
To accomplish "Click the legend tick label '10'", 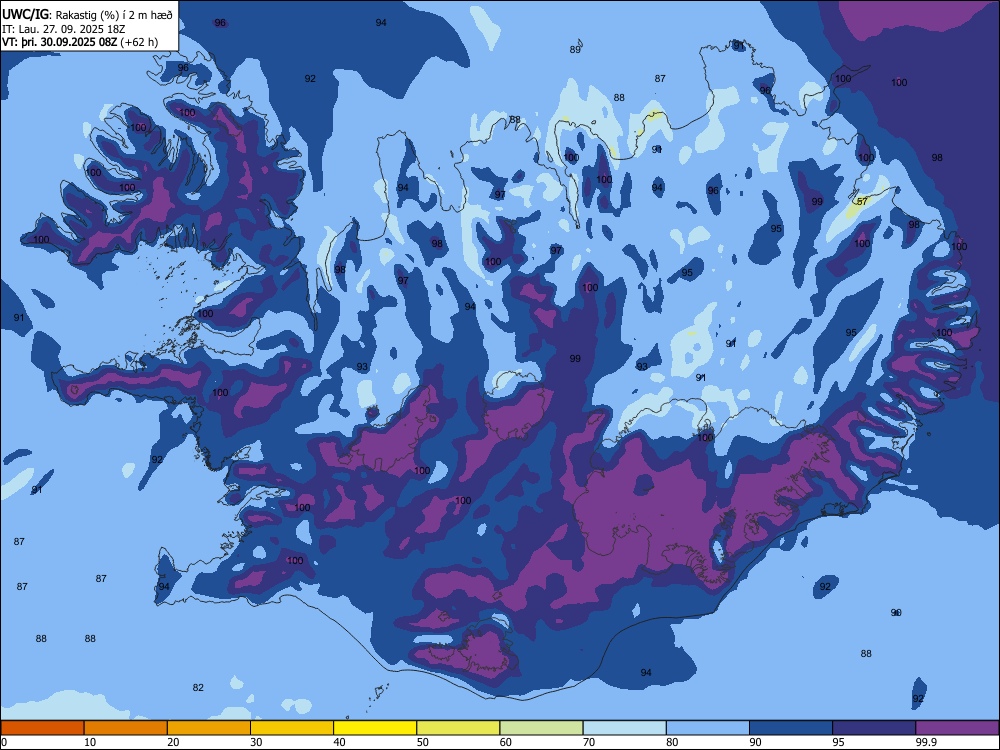I will 90,742.
